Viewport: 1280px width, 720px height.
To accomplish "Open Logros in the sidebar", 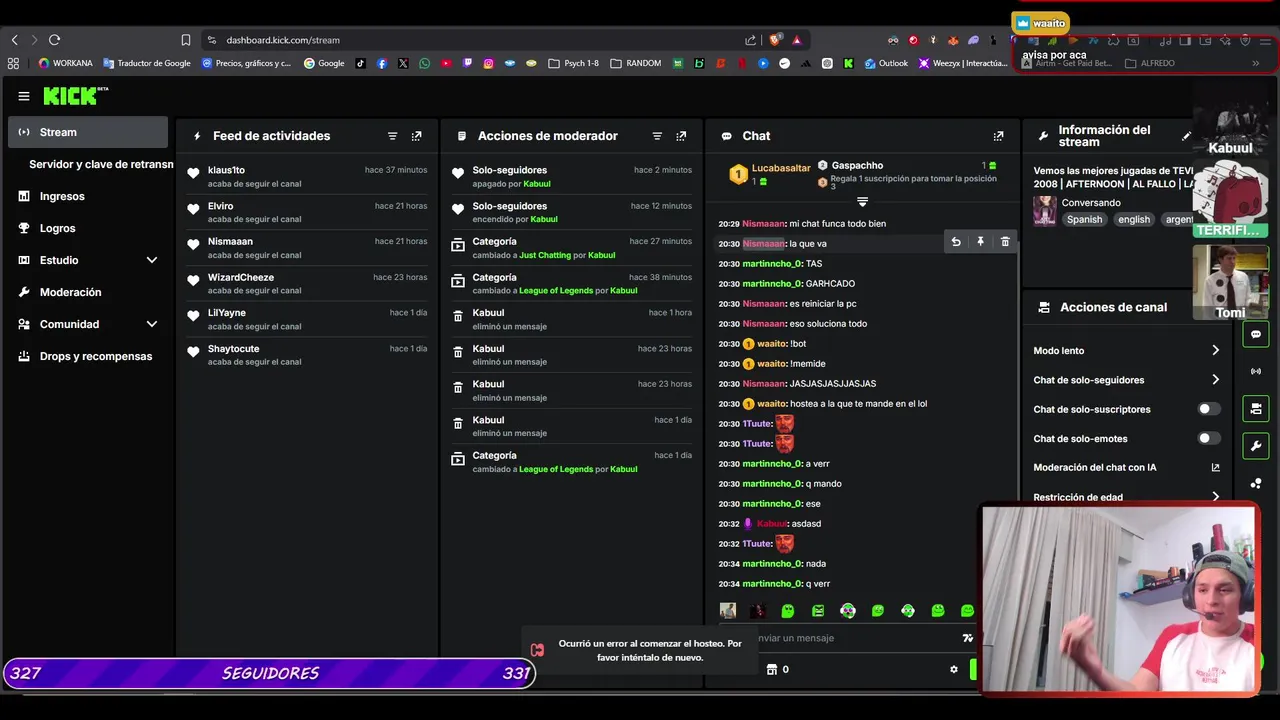I will [88, 228].
